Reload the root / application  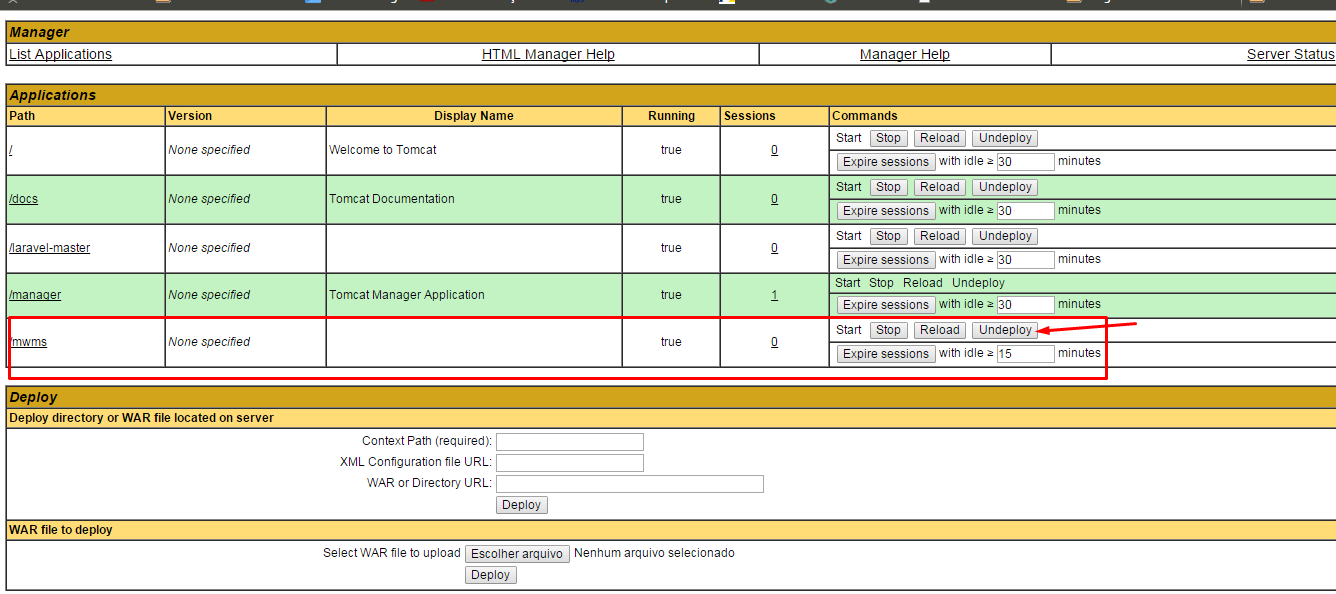[x=940, y=138]
